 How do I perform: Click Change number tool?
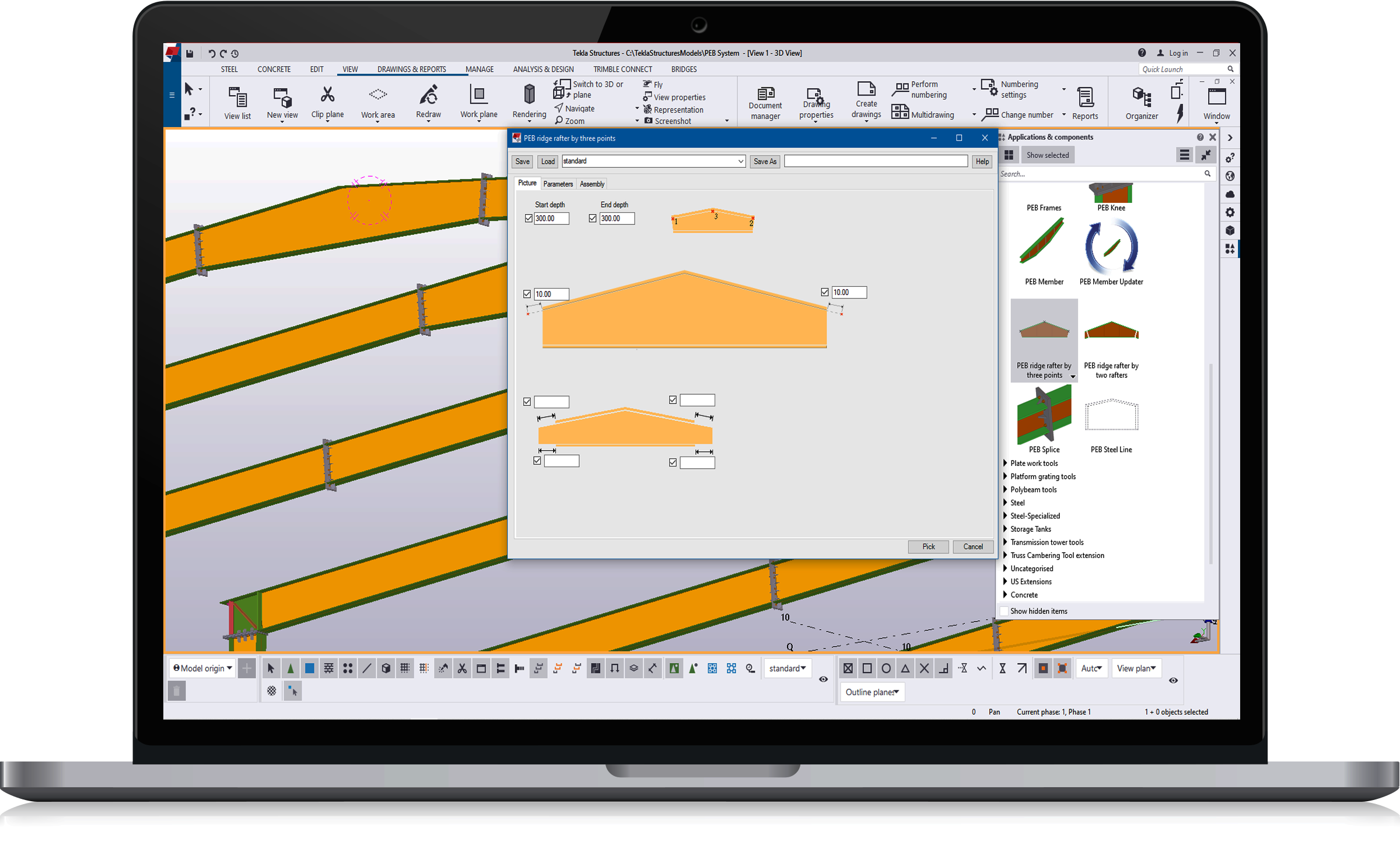click(x=1018, y=114)
